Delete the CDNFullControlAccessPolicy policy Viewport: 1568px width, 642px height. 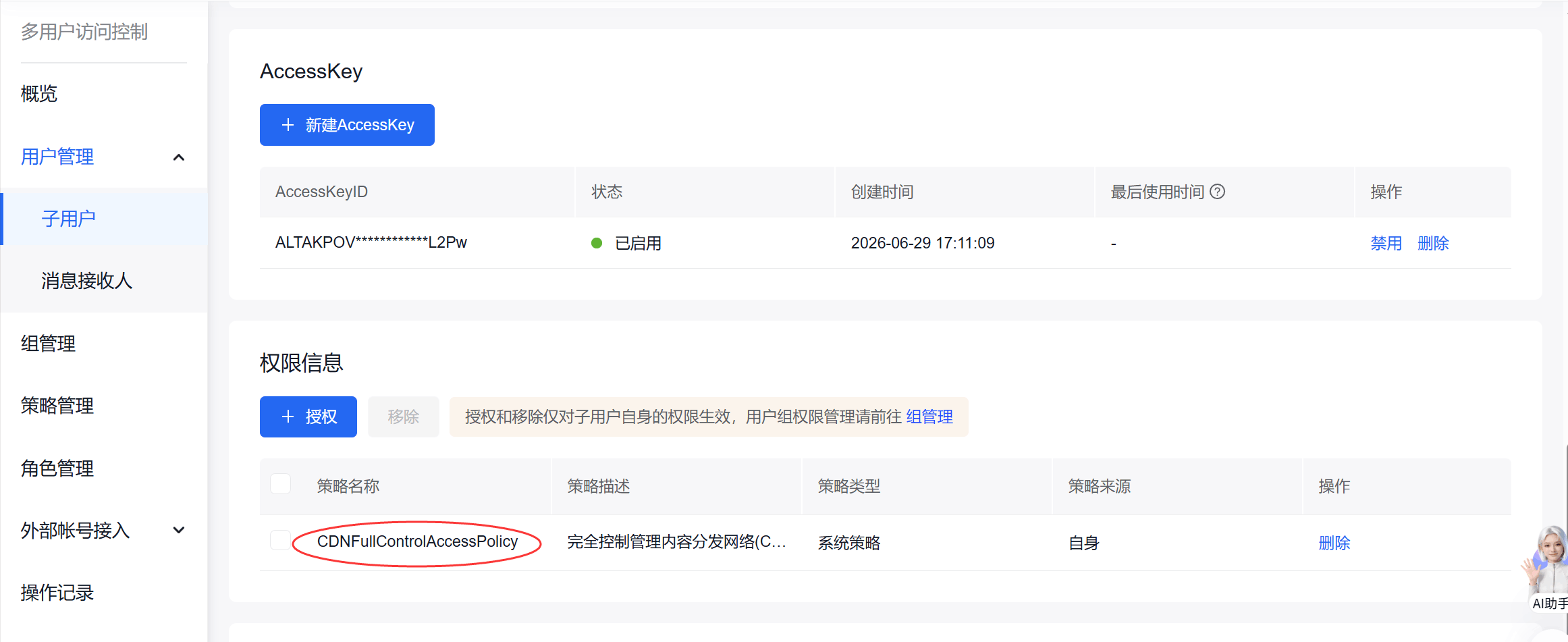1334,543
